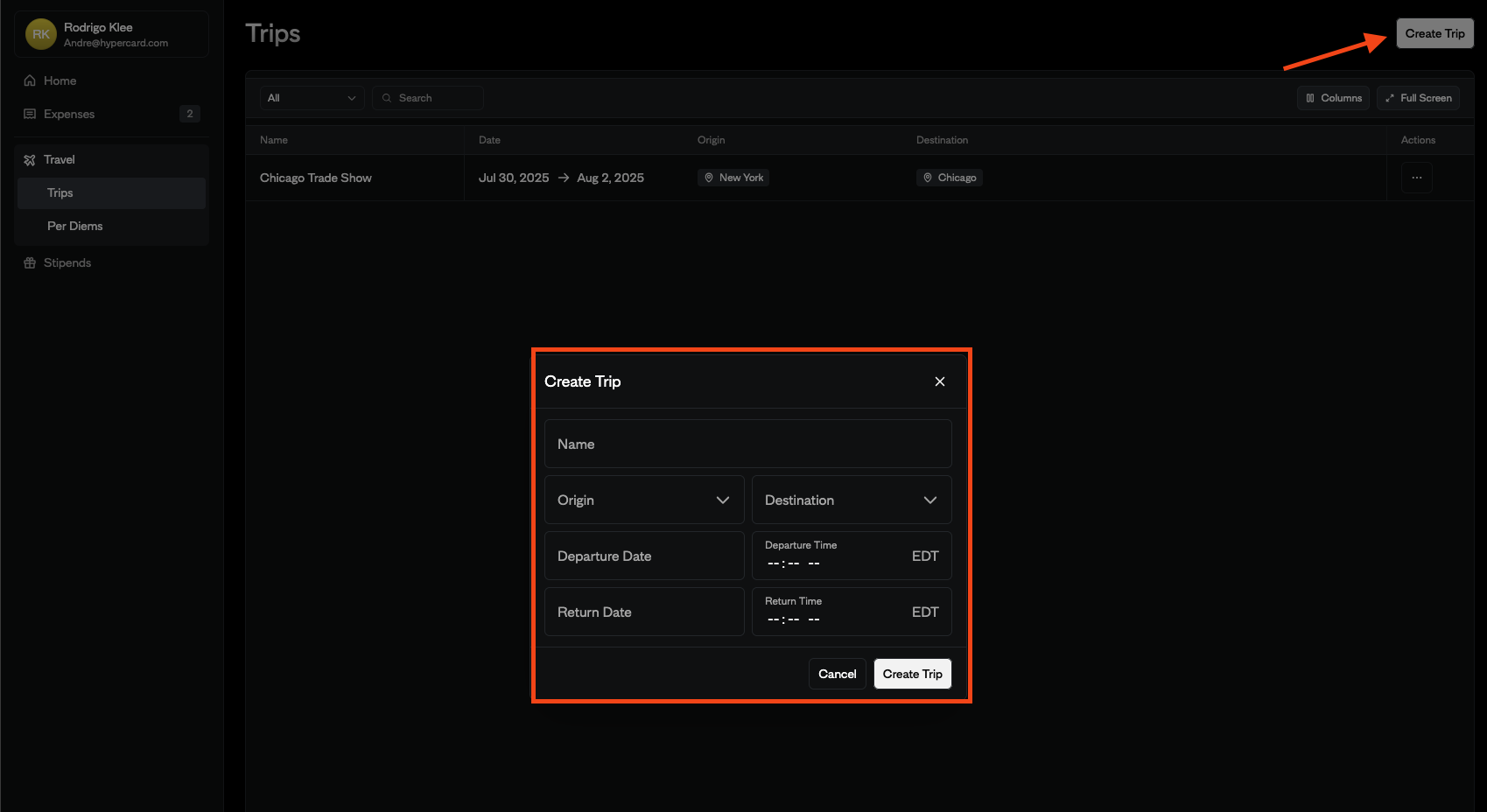Click the Travel section icon
This screenshot has width=1487, height=812.
pyautogui.click(x=30, y=160)
